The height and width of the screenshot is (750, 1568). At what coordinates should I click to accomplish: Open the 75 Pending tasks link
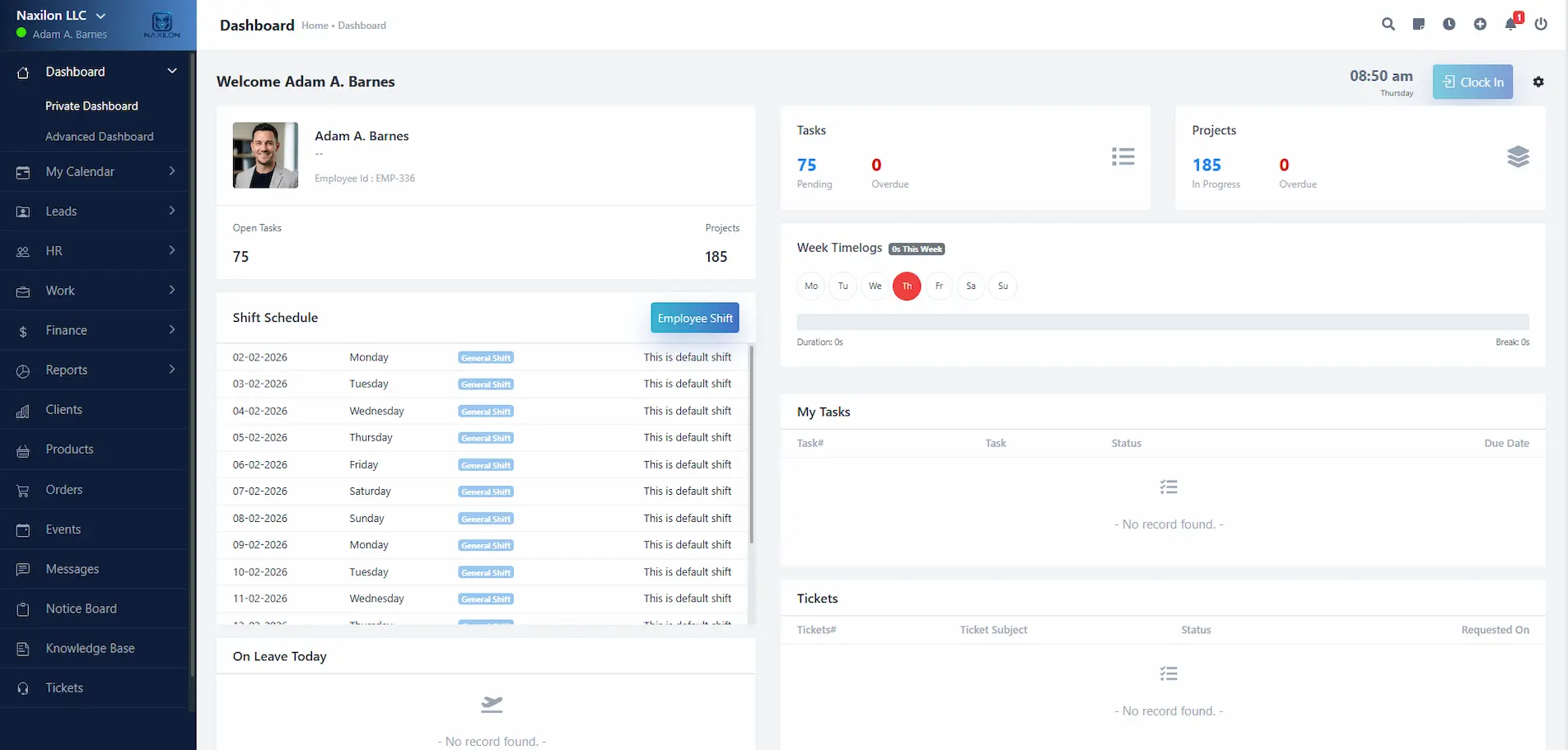(x=807, y=165)
